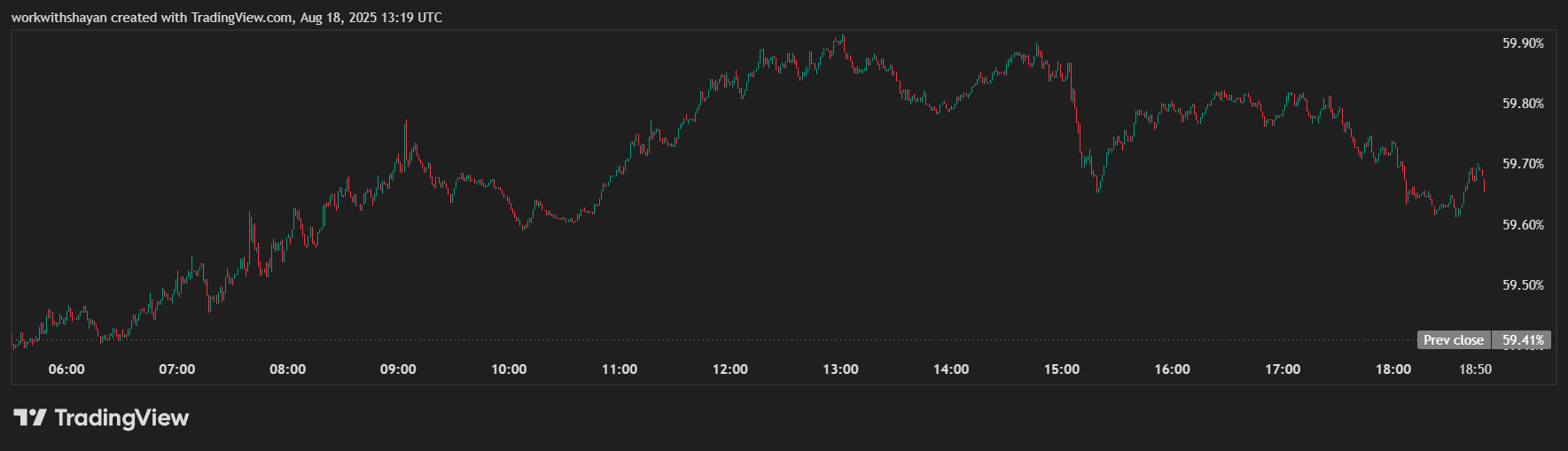Click the 59.90% price axis label

coord(1523,43)
